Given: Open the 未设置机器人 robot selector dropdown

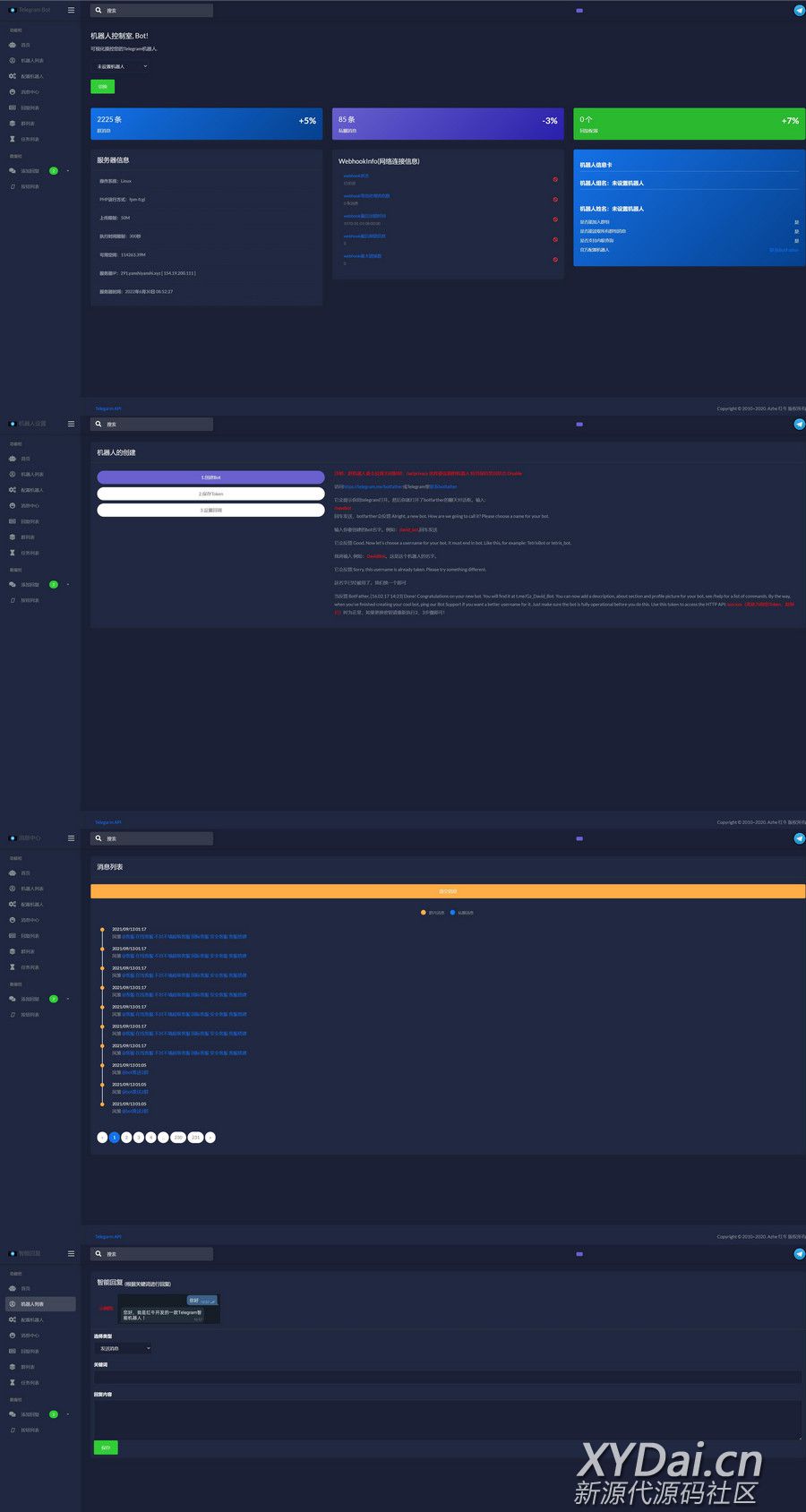Looking at the screenshot, I should (122, 66).
